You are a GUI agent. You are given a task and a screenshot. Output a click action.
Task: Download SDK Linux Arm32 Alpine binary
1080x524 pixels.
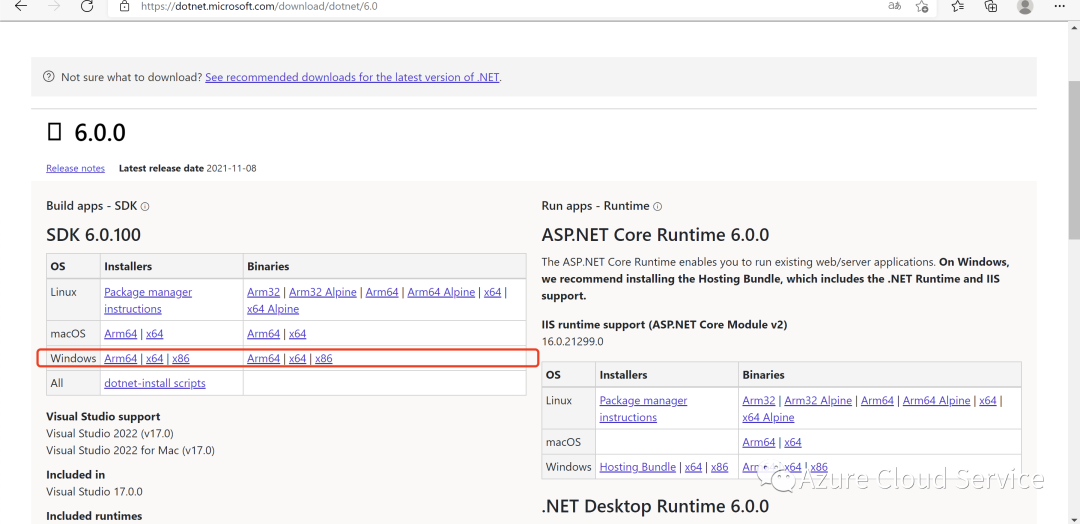tap(322, 292)
